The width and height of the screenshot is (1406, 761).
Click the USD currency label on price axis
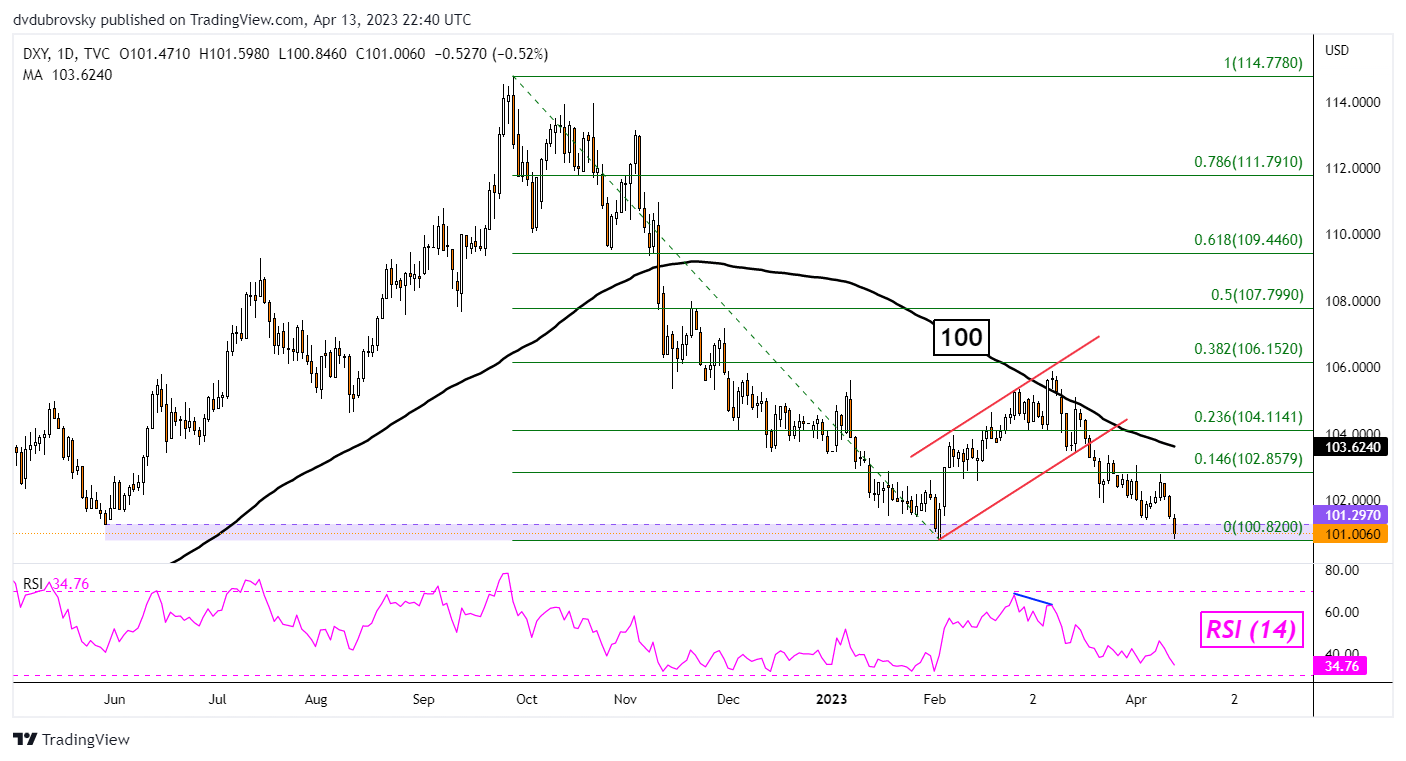[x=1337, y=50]
